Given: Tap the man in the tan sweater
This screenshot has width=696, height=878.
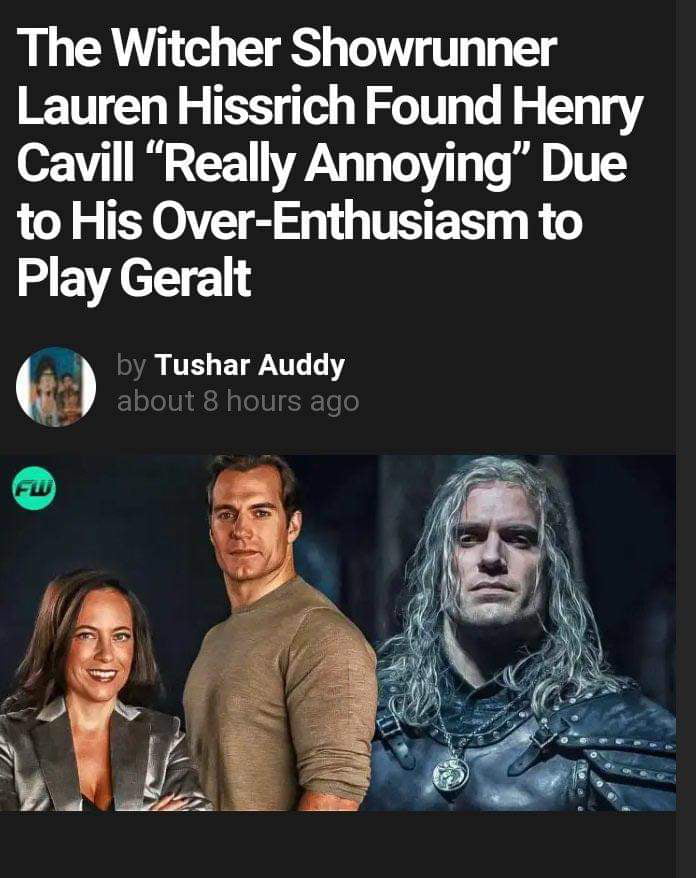Looking at the screenshot, I should pyautogui.click(x=278, y=633).
